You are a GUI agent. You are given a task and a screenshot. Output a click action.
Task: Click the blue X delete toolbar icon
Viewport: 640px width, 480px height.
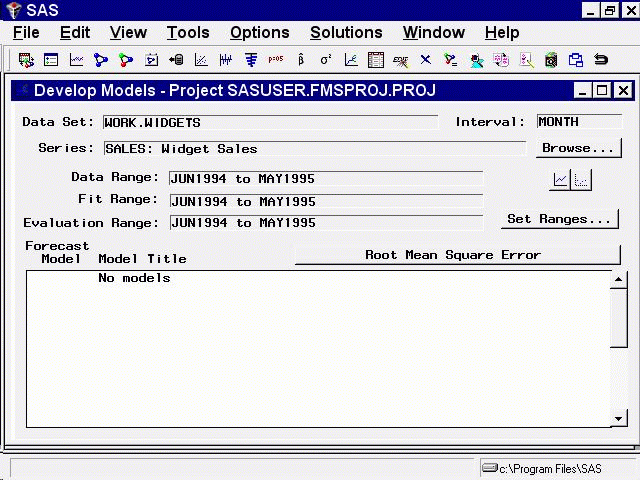[x=425, y=60]
